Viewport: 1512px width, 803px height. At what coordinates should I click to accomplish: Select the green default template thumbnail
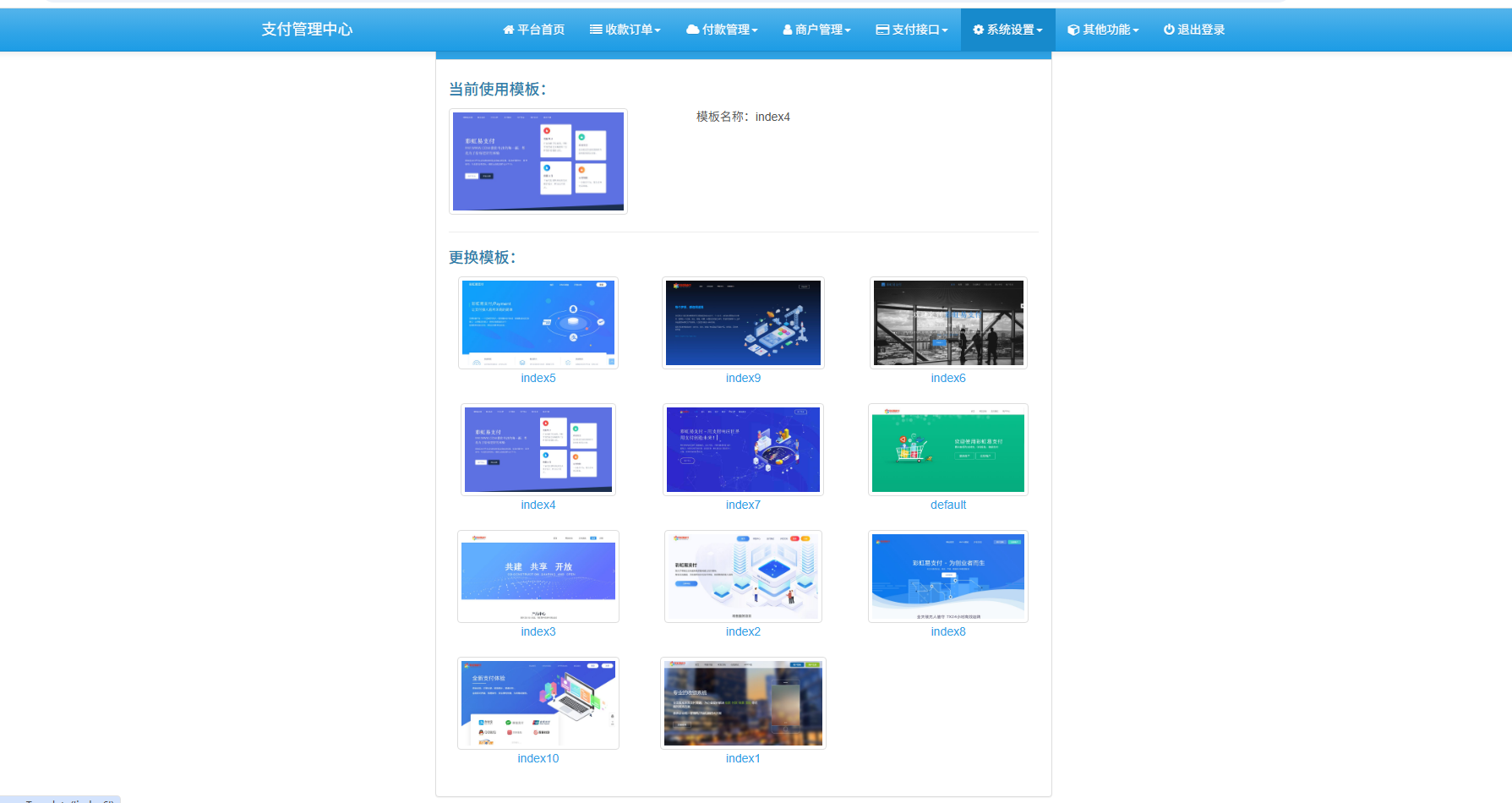coord(947,450)
